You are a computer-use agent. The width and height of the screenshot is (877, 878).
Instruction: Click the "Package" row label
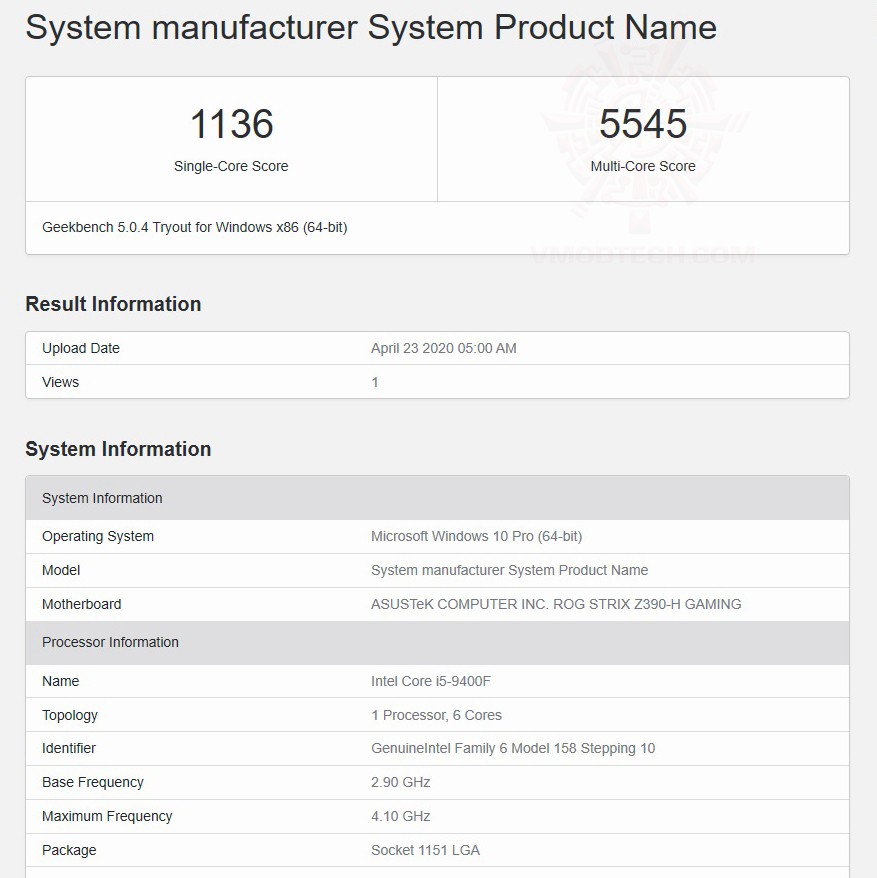pyautogui.click(x=69, y=850)
